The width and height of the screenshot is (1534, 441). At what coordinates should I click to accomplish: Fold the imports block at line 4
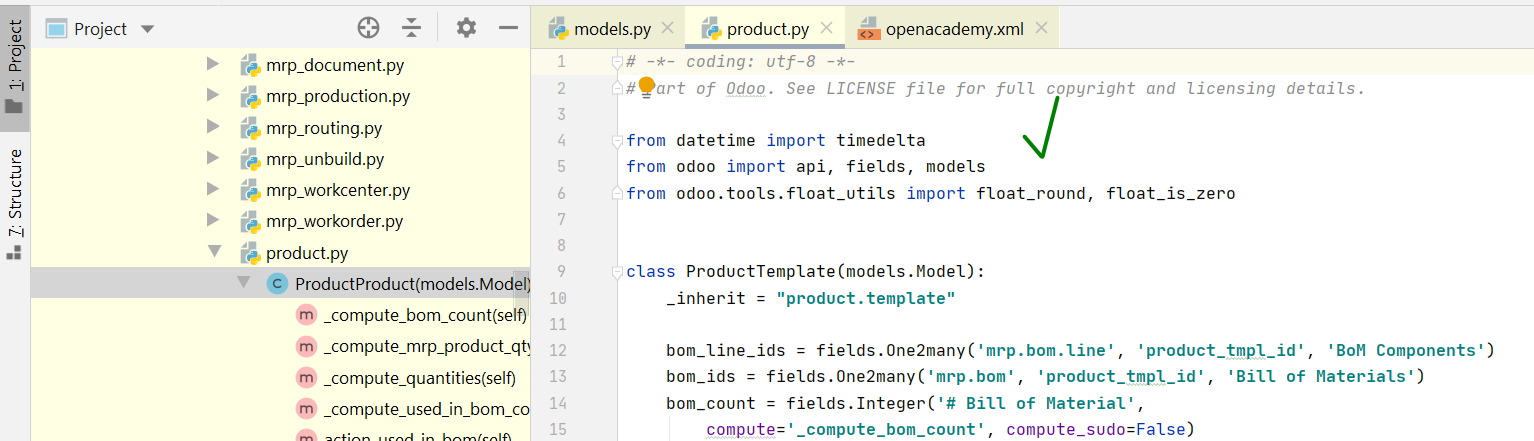point(617,140)
